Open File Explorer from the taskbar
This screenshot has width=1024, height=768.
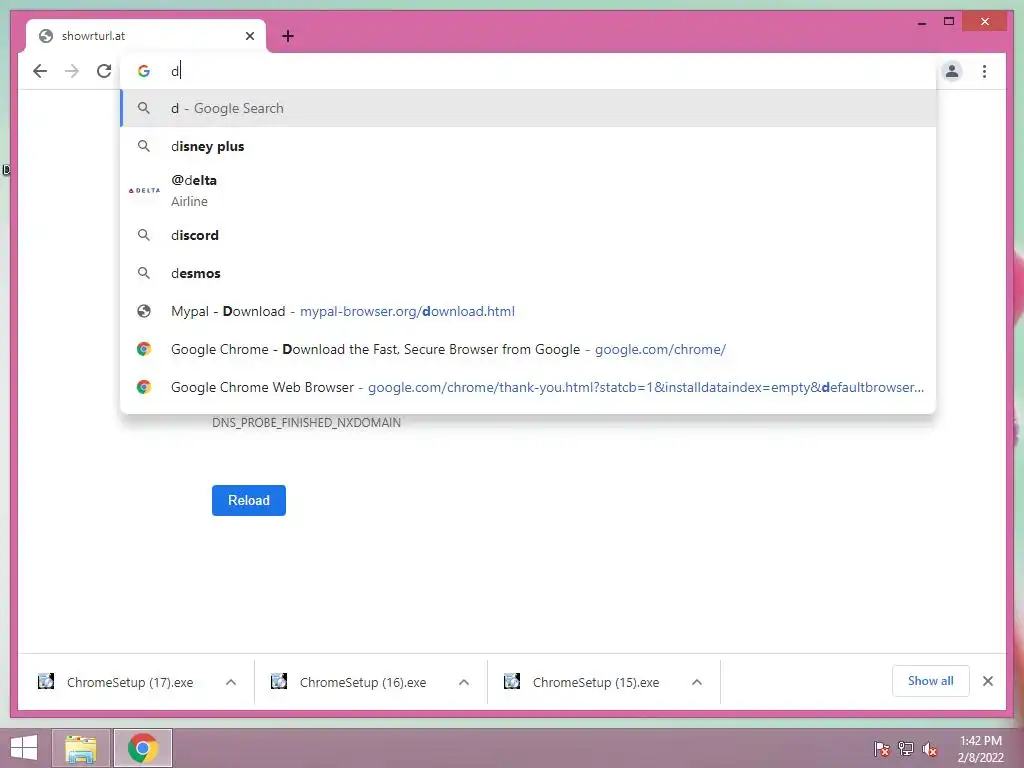pyautogui.click(x=80, y=748)
